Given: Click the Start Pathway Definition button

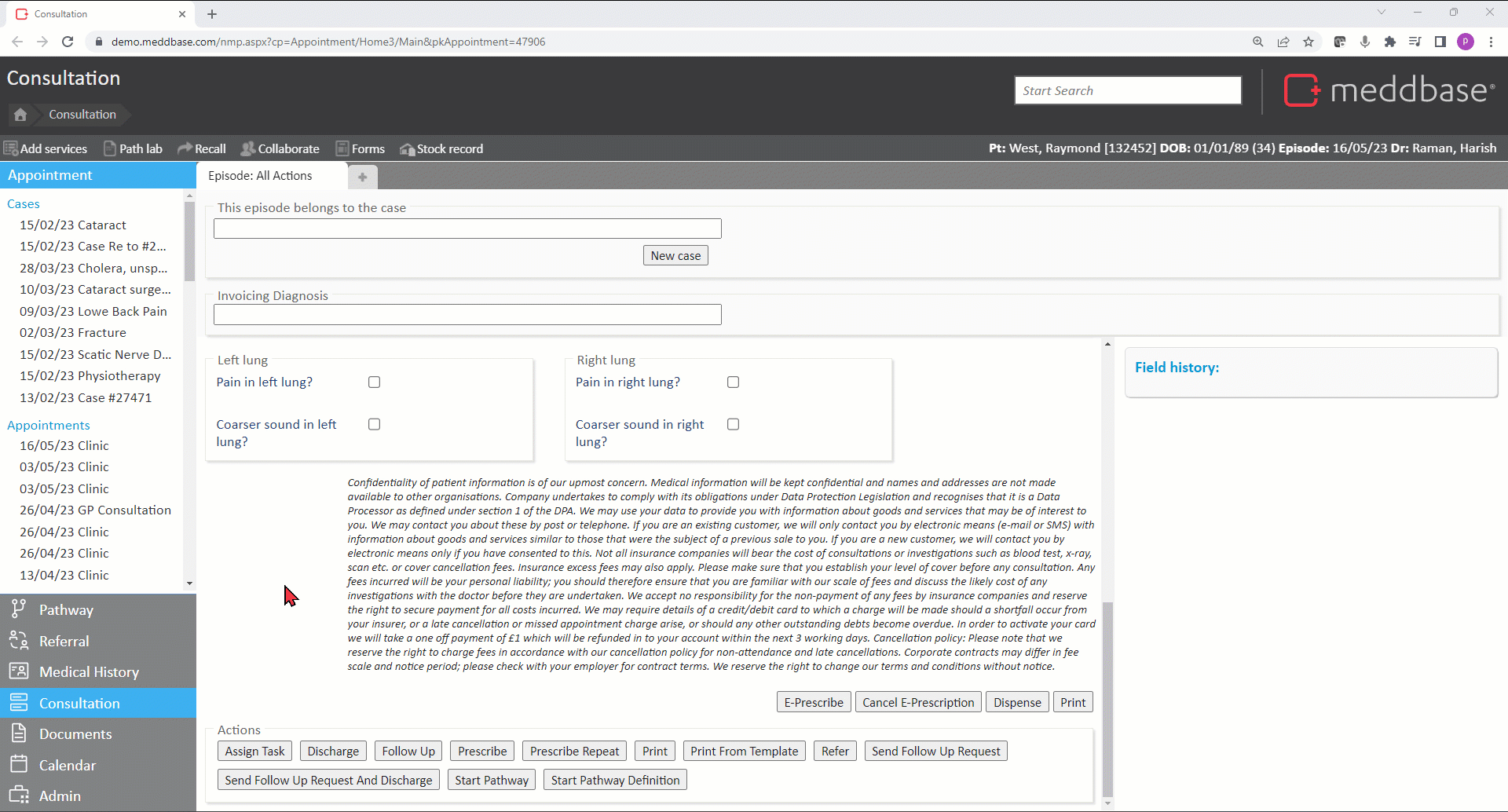Looking at the screenshot, I should tap(615, 781).
